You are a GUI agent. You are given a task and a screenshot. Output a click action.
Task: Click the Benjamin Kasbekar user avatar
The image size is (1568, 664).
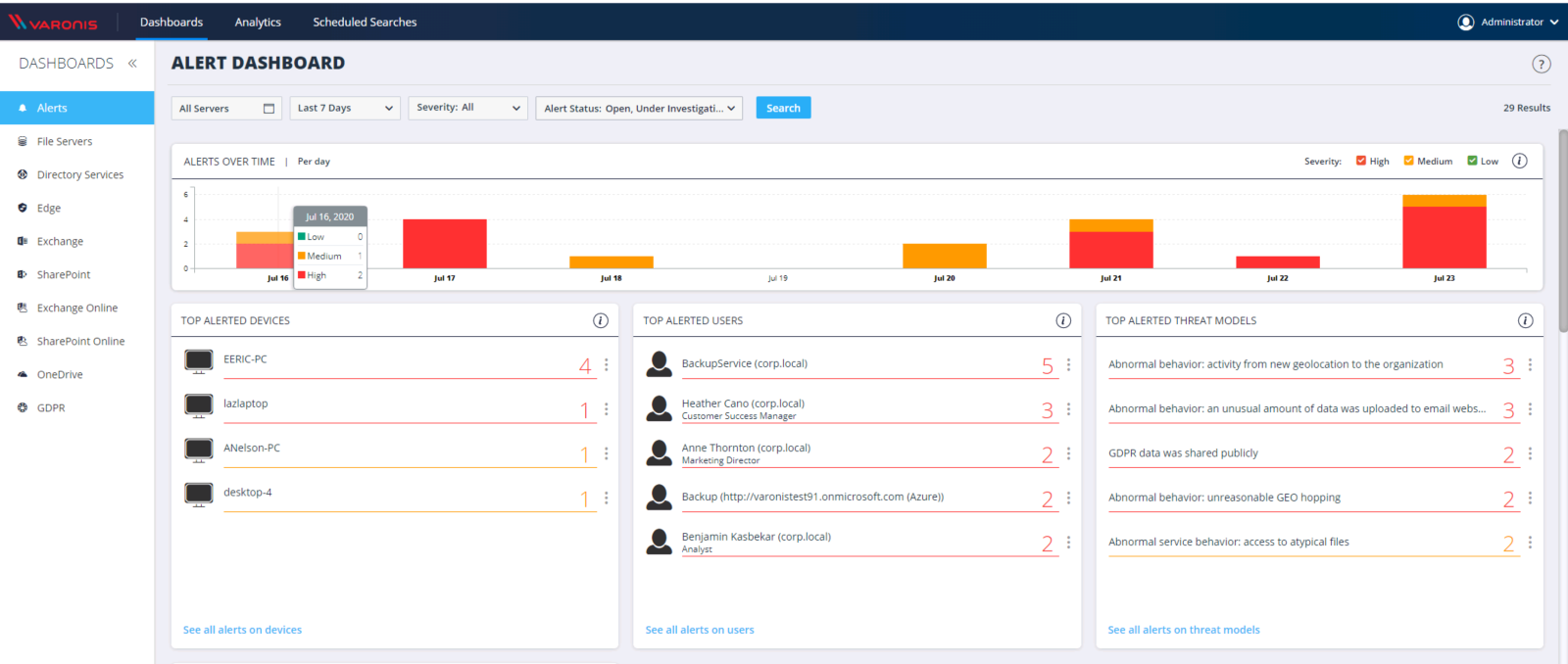[x=659, y=542]
